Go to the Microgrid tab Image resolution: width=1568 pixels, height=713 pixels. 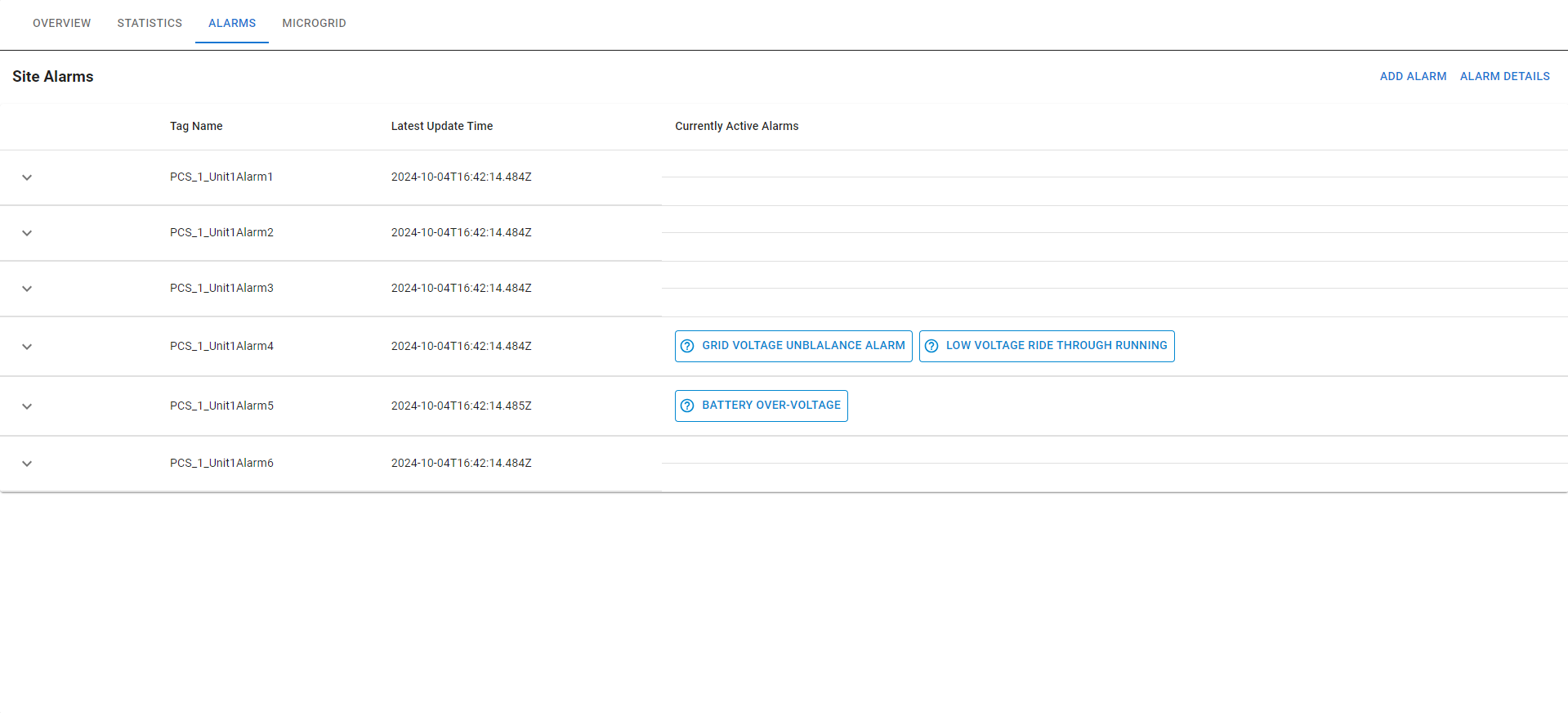click(314, 23)
